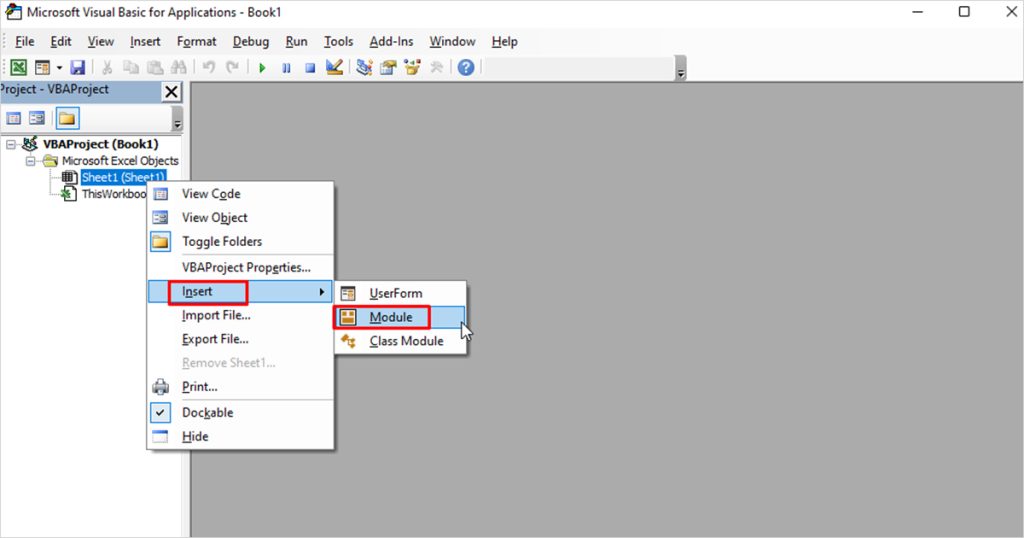The height and width of the screenshot is (538, 1024).
Task: Open the Tools menu
Action: point(338,41)
